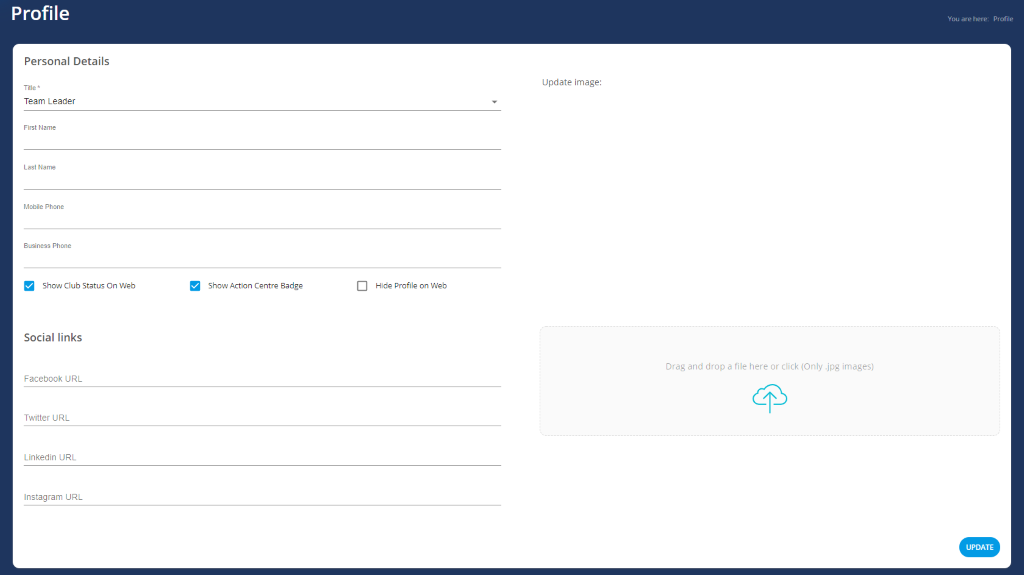The height and width of the screenshot is (575, 1024).
Task: Open the Title dropdown arrow
Action: (x=494, y=102)
